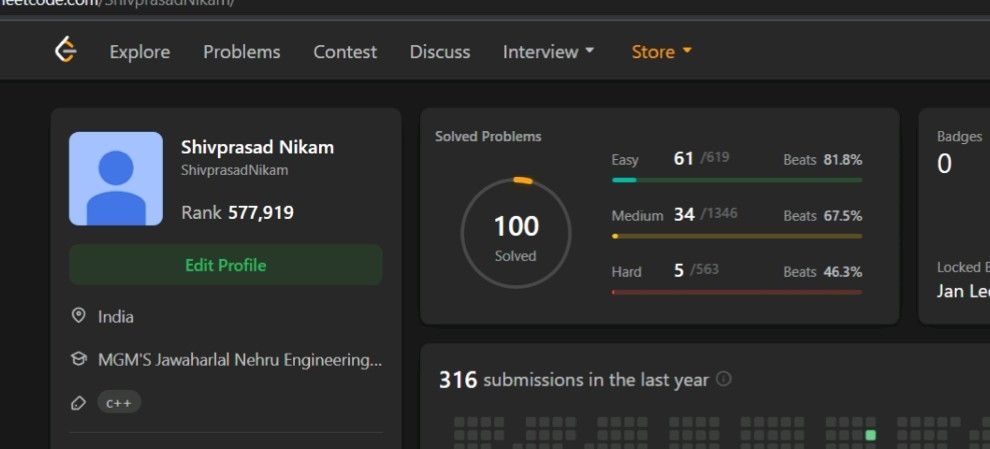
Task: Expand the Interview dropdown menu
Action: [548, 52]
